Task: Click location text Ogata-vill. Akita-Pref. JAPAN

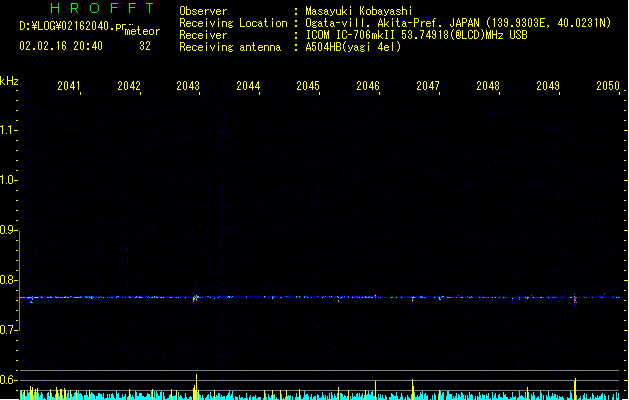Action: [392, 23]
